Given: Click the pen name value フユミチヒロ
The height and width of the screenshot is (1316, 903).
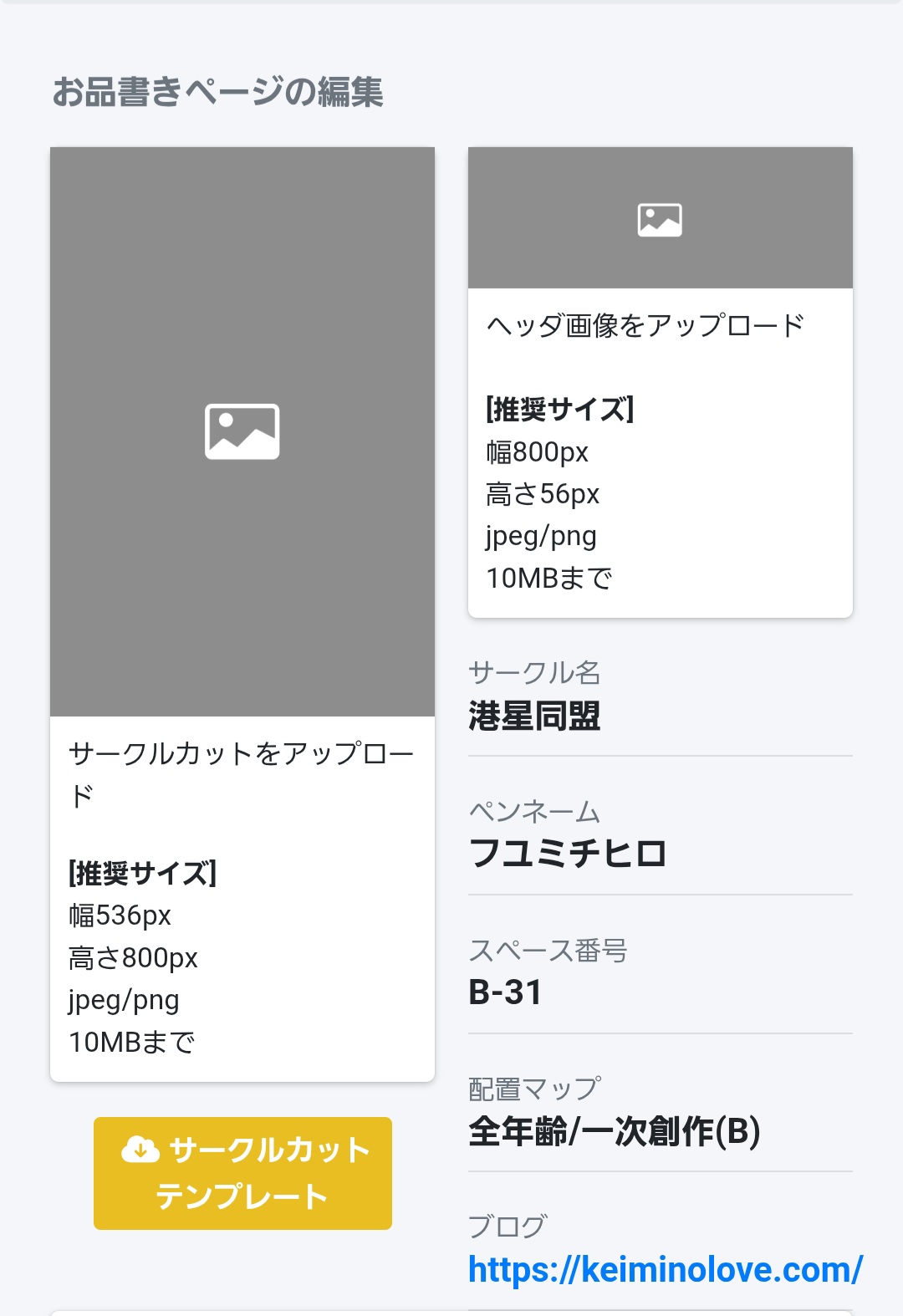Looking at the screenshot, I should [568, 854].
